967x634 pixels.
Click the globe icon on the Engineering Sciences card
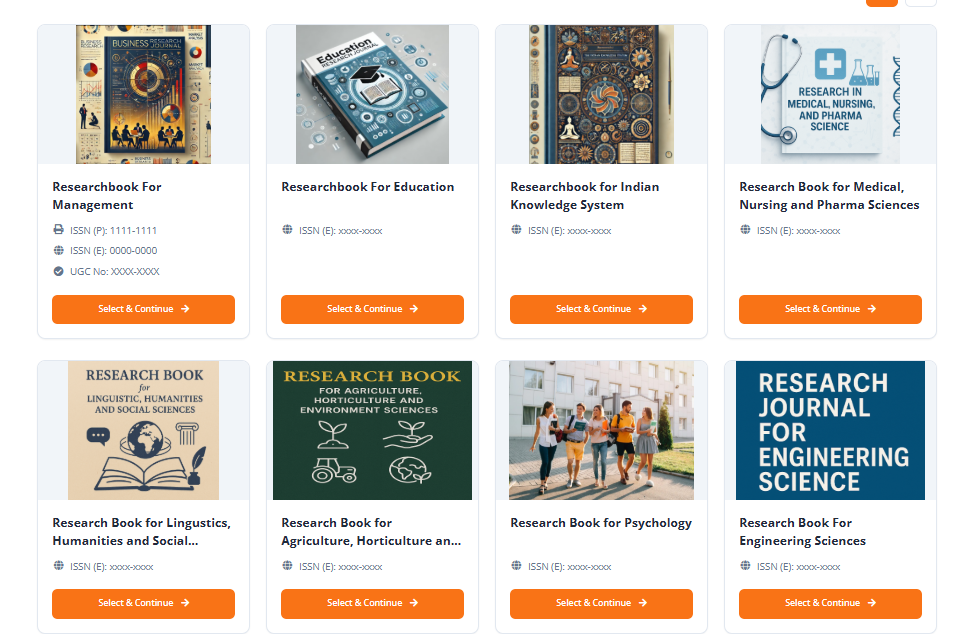tap(745, 566)
